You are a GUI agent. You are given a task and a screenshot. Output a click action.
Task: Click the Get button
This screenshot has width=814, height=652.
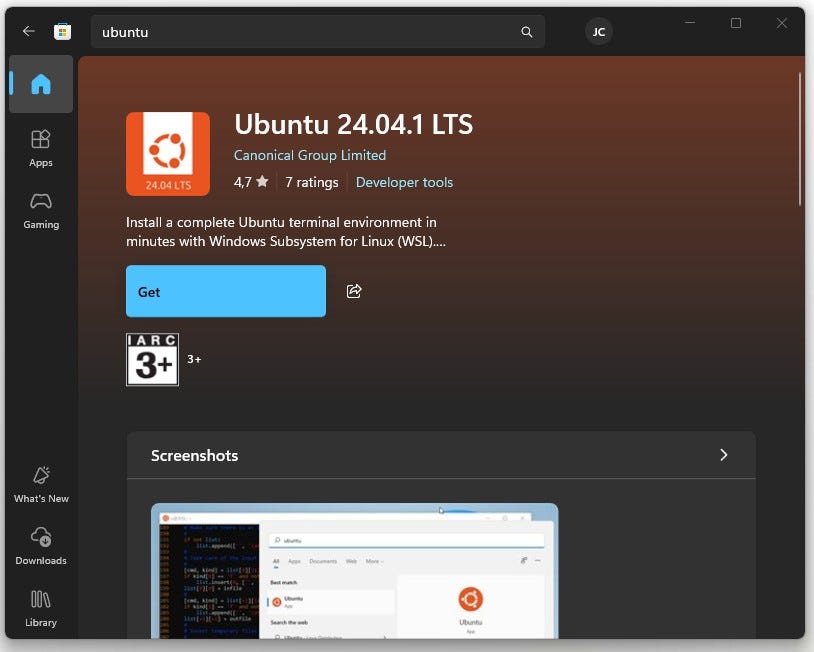(x=226, y=291)
